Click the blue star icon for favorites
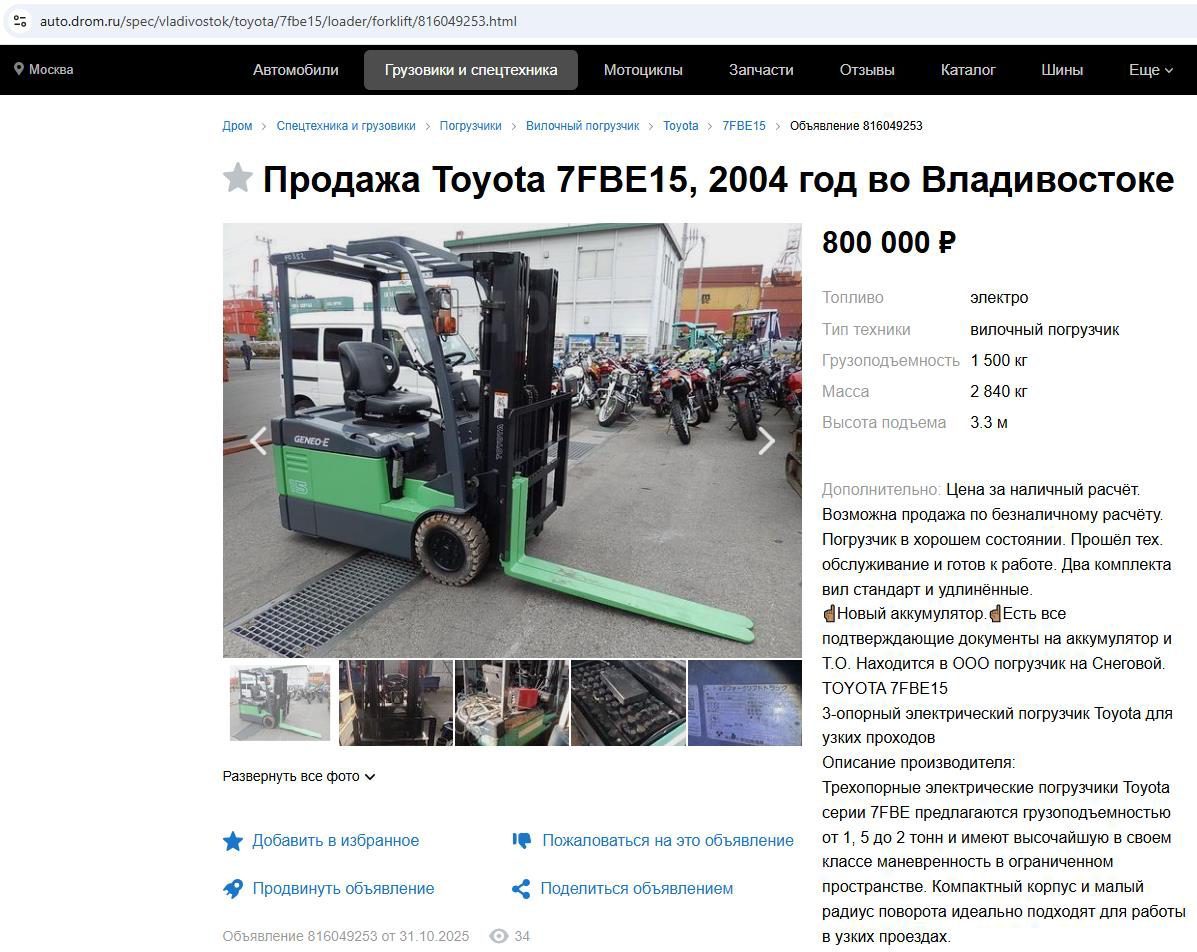 [233, 841]
